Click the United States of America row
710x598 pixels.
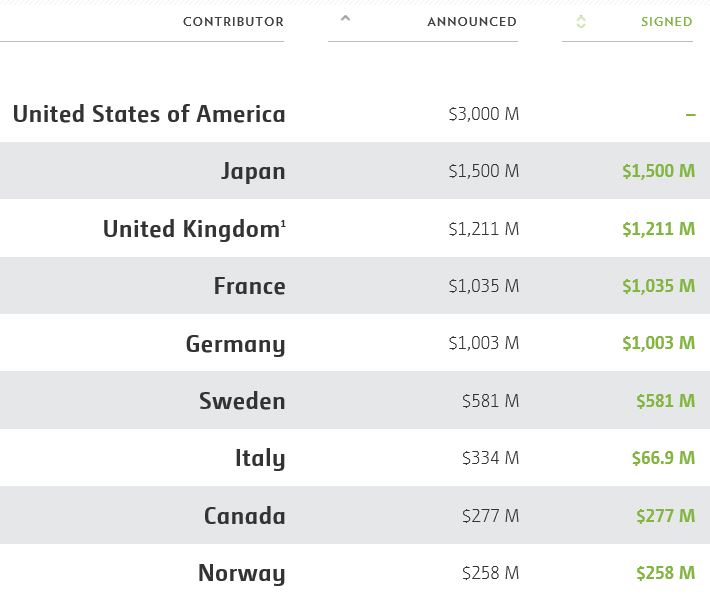point(149,114)
